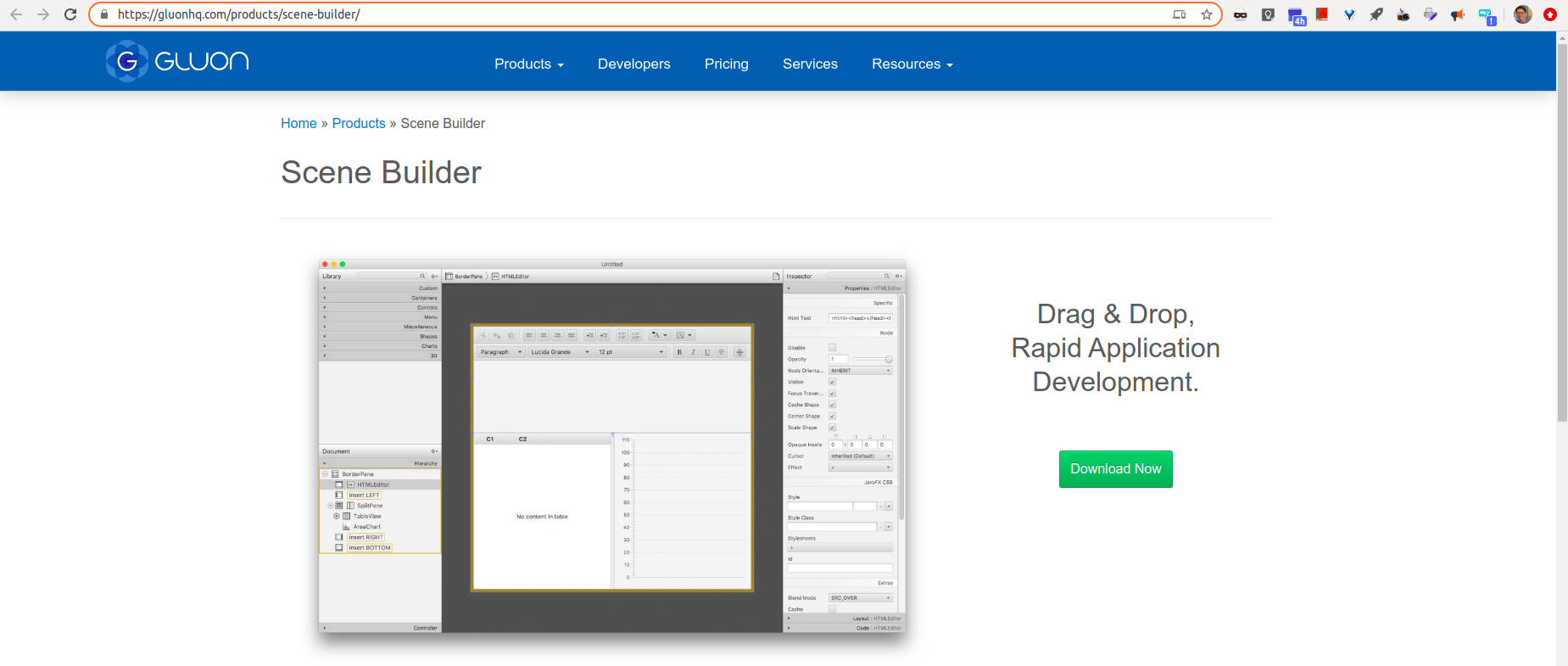1568x666 pixels.
Task: Click the Scene Builder breadcrumb text
Action: (443, 124)
